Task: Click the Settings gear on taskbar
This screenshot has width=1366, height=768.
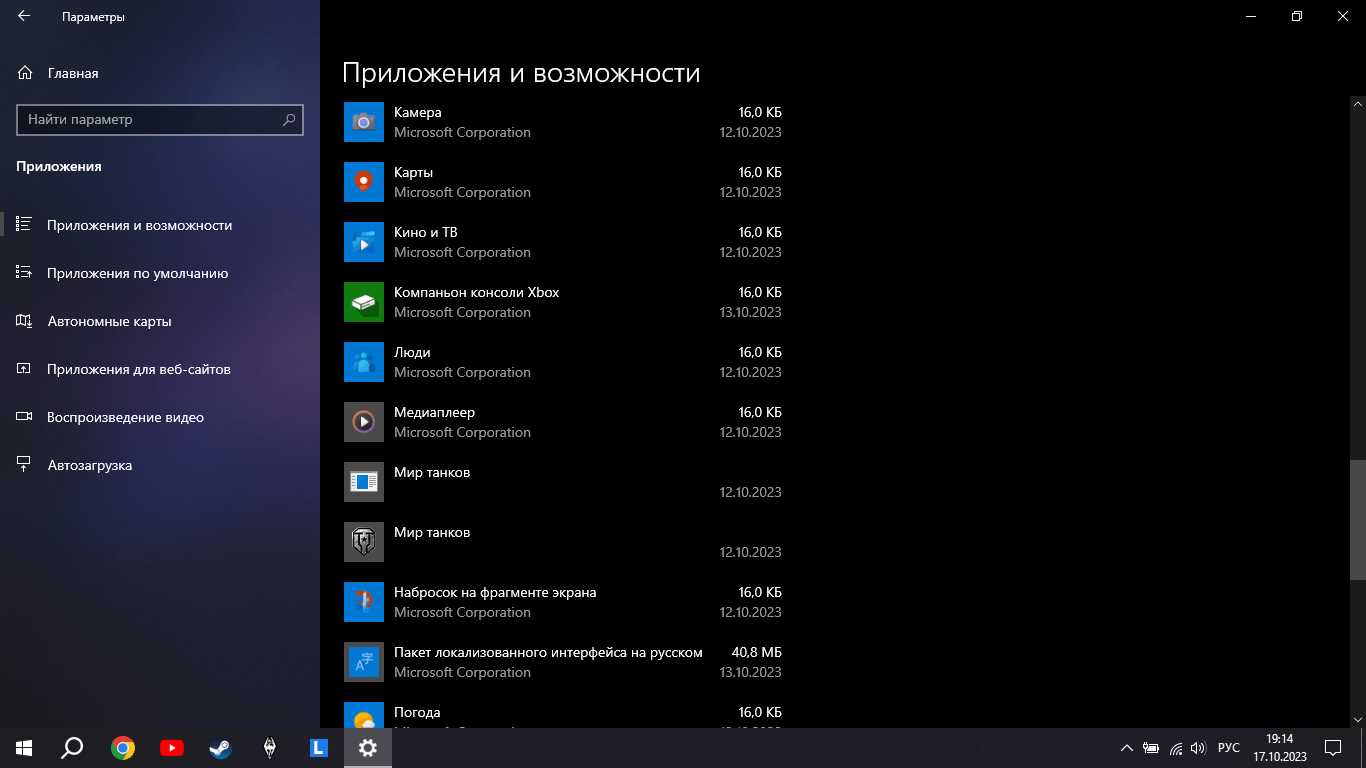Action: pos(368,747)
